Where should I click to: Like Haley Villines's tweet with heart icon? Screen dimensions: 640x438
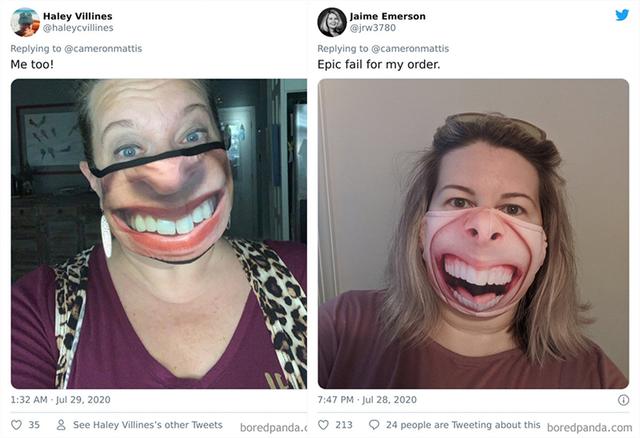(17, 425)
